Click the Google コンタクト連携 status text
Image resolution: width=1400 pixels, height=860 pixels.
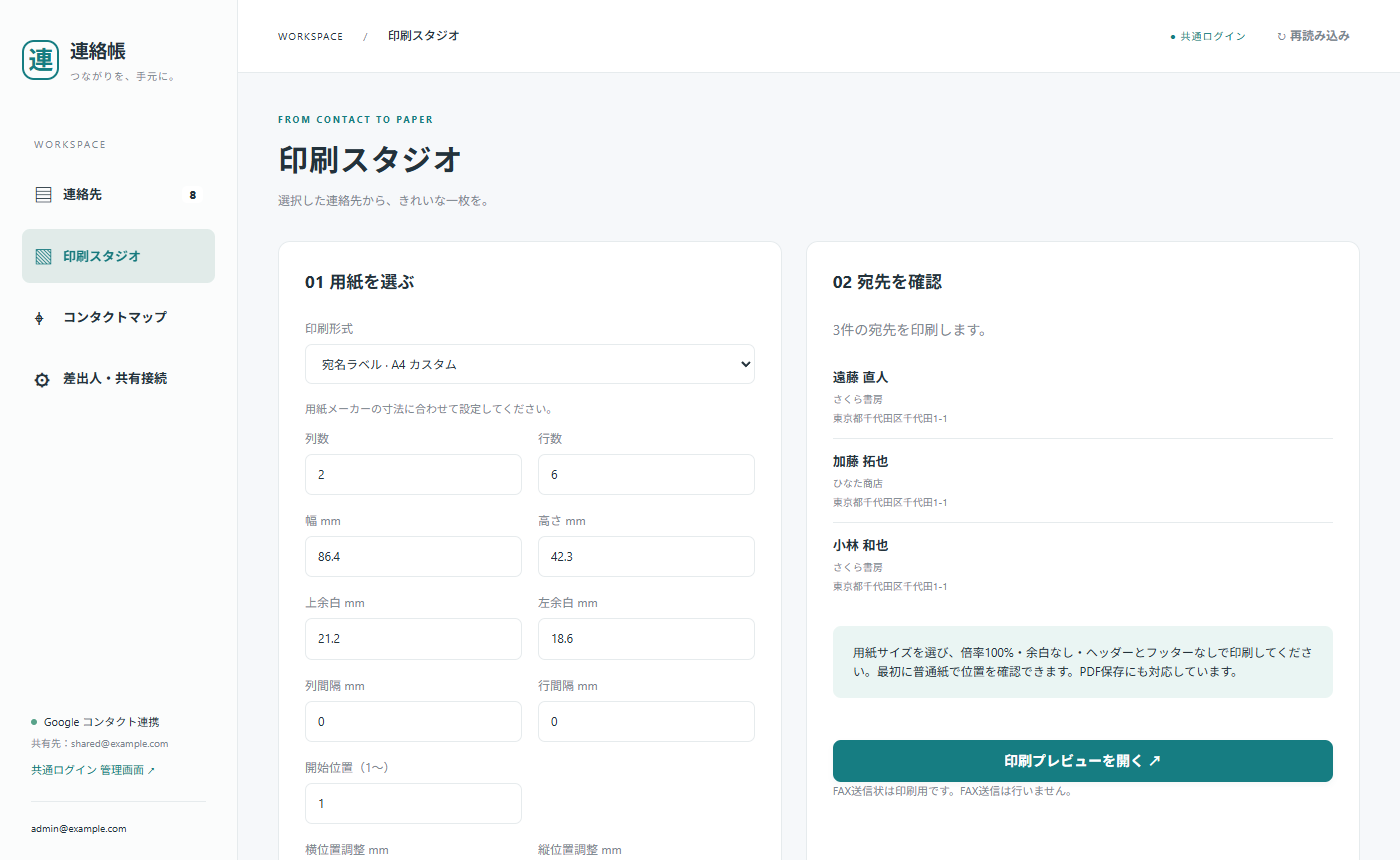(101, 721)
